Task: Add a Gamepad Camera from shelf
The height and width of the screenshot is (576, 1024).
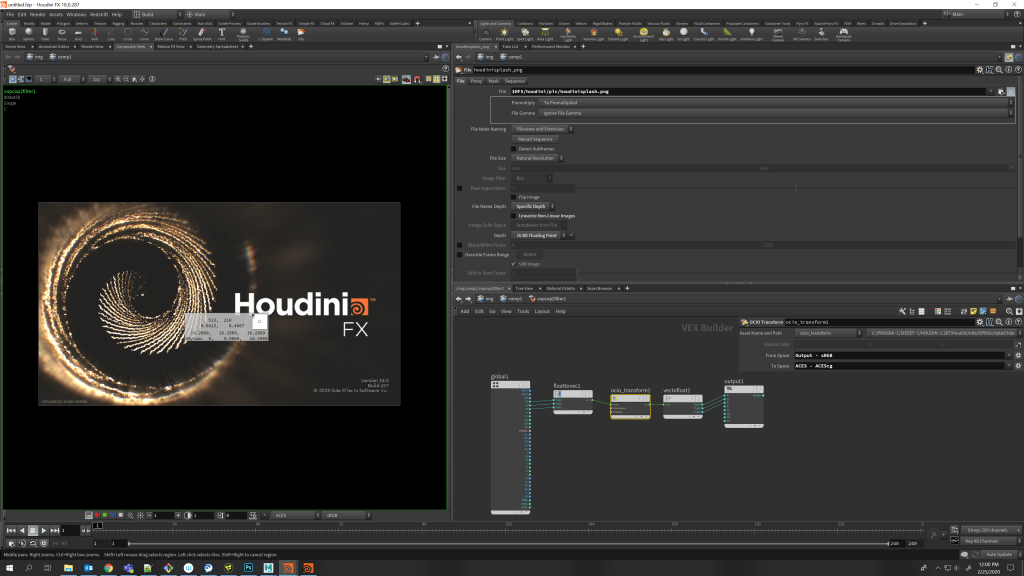Action: pos(843,35)
